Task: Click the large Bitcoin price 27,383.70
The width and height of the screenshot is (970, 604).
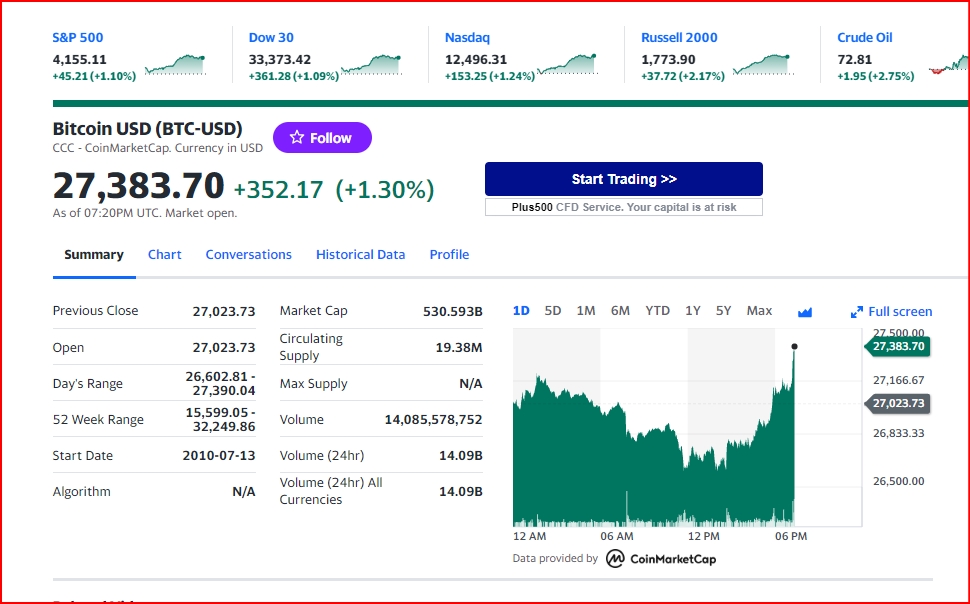Action: click(x=139, y=186)
